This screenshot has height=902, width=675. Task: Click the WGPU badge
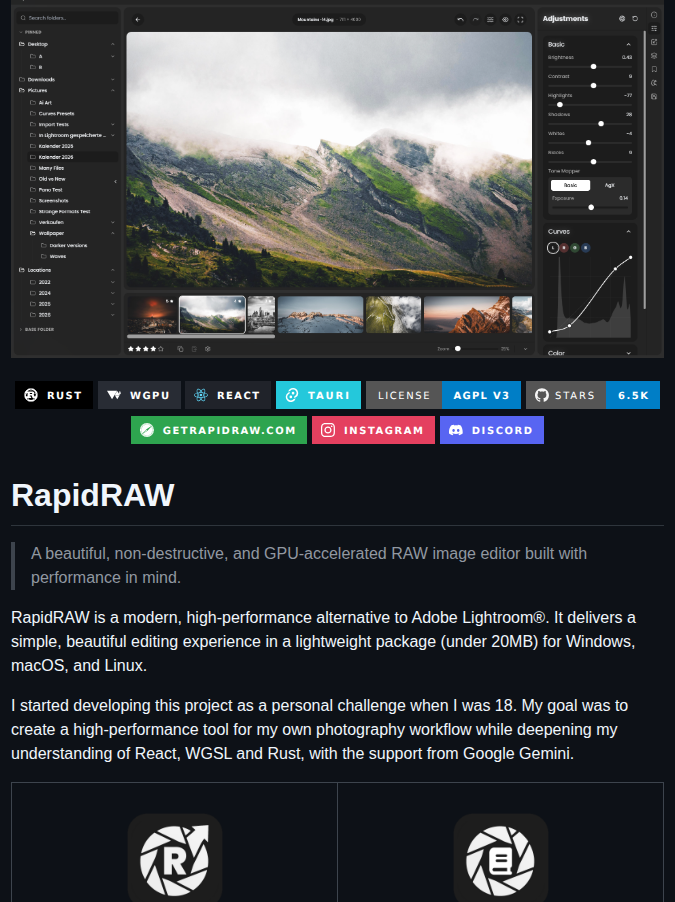point(139,395)
